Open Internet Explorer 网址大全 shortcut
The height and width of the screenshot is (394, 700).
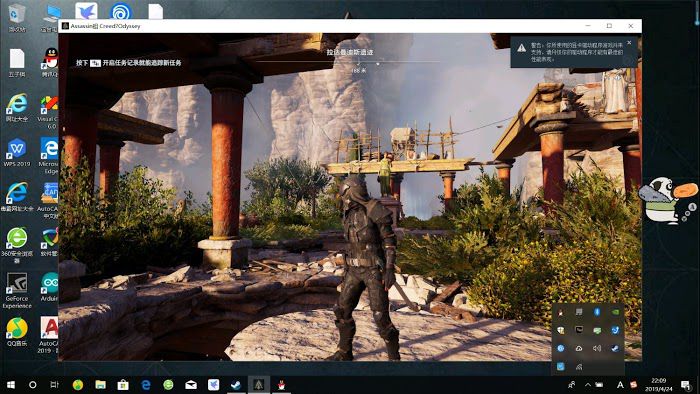click(17, 107)
